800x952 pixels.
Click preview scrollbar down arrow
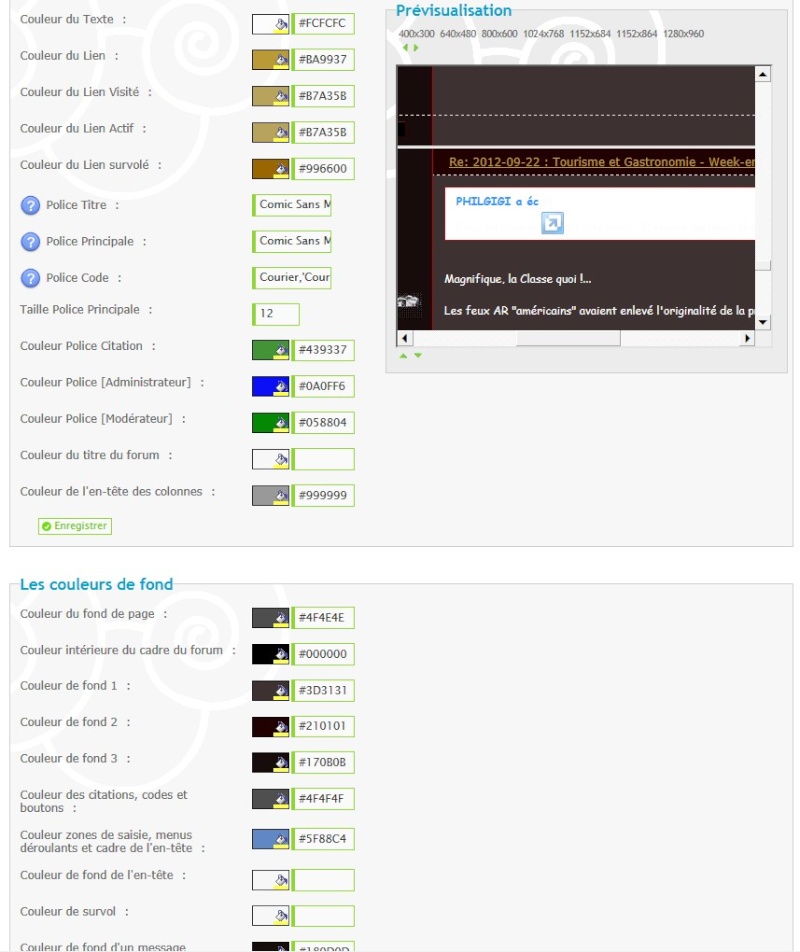pos(763,322)
